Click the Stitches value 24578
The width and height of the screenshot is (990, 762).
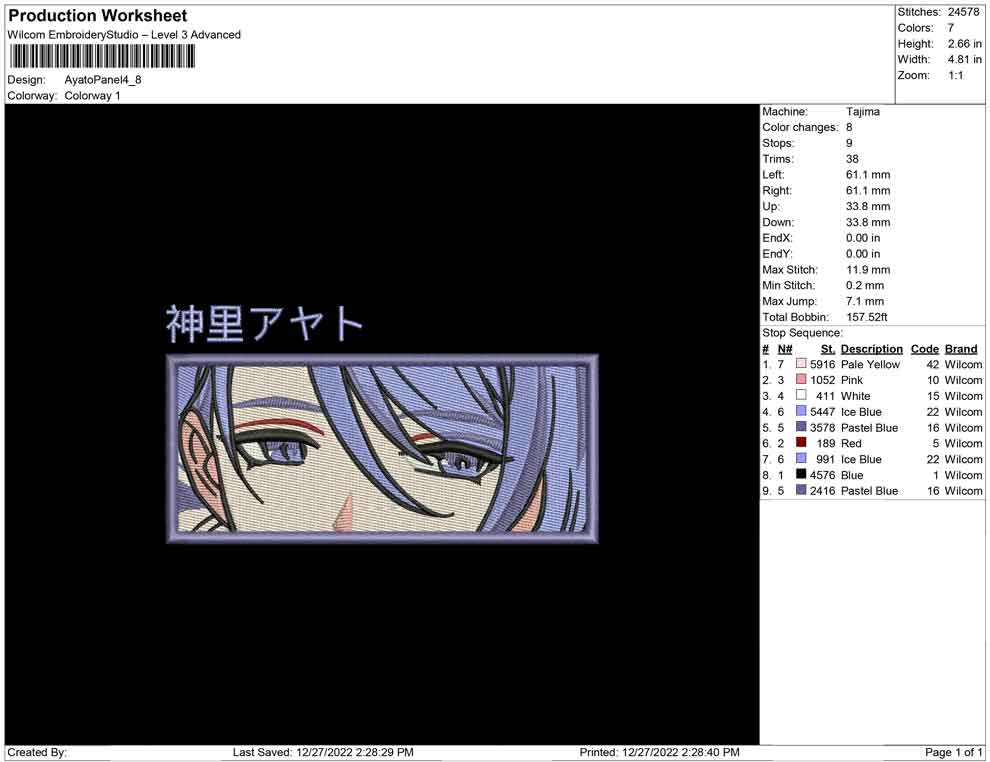pos(963,12)
